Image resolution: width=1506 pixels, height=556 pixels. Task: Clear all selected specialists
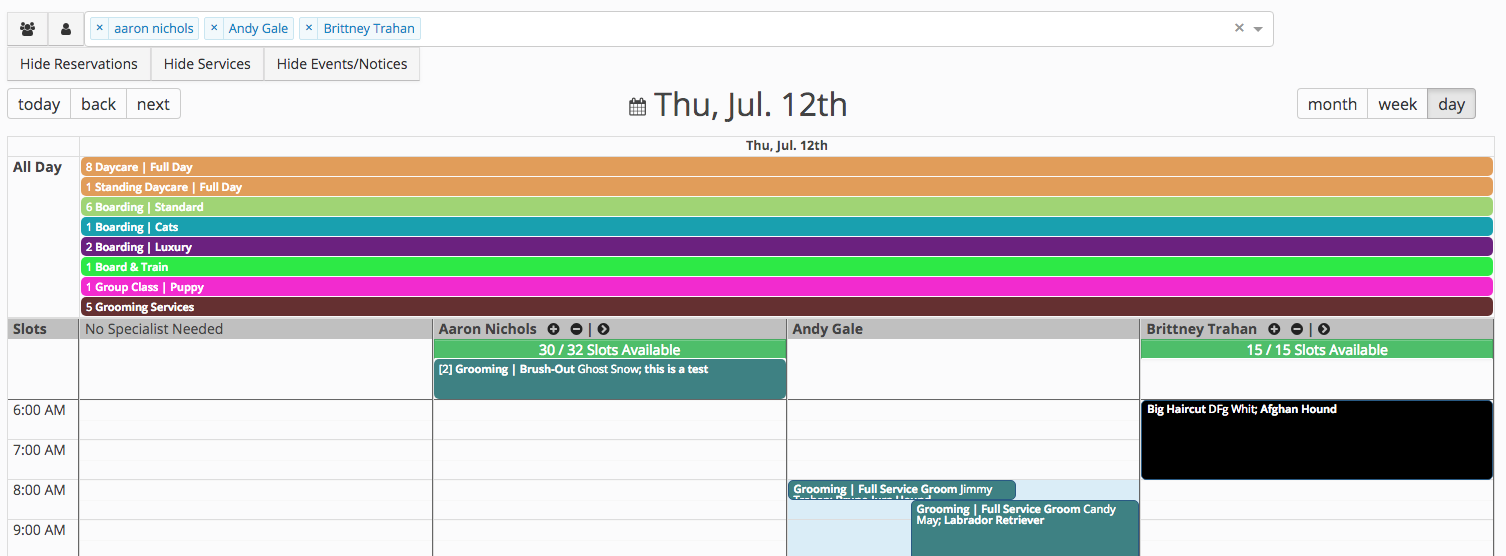(1239, 28)
